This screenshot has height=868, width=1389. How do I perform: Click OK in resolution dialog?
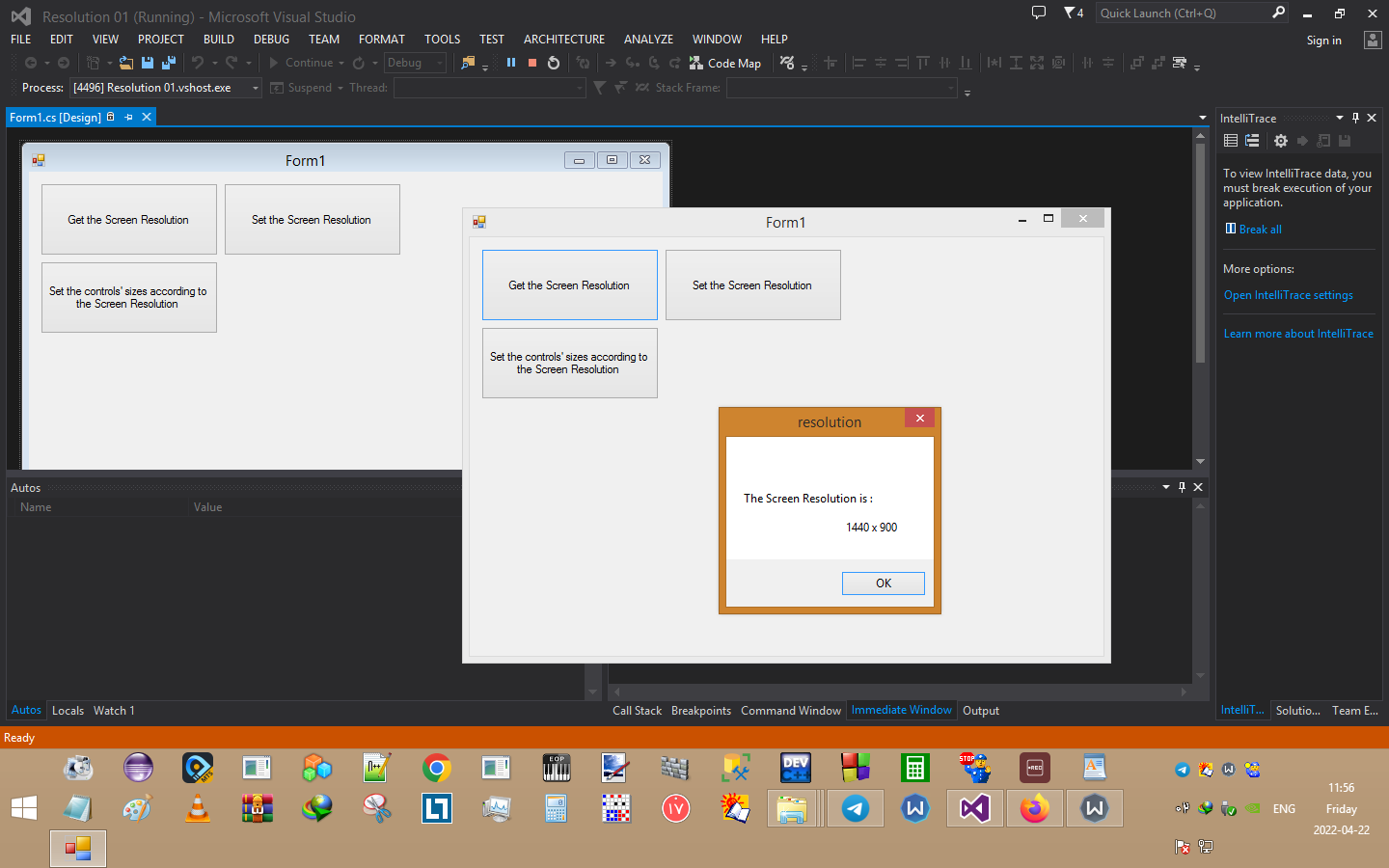[x=884, y=583]
